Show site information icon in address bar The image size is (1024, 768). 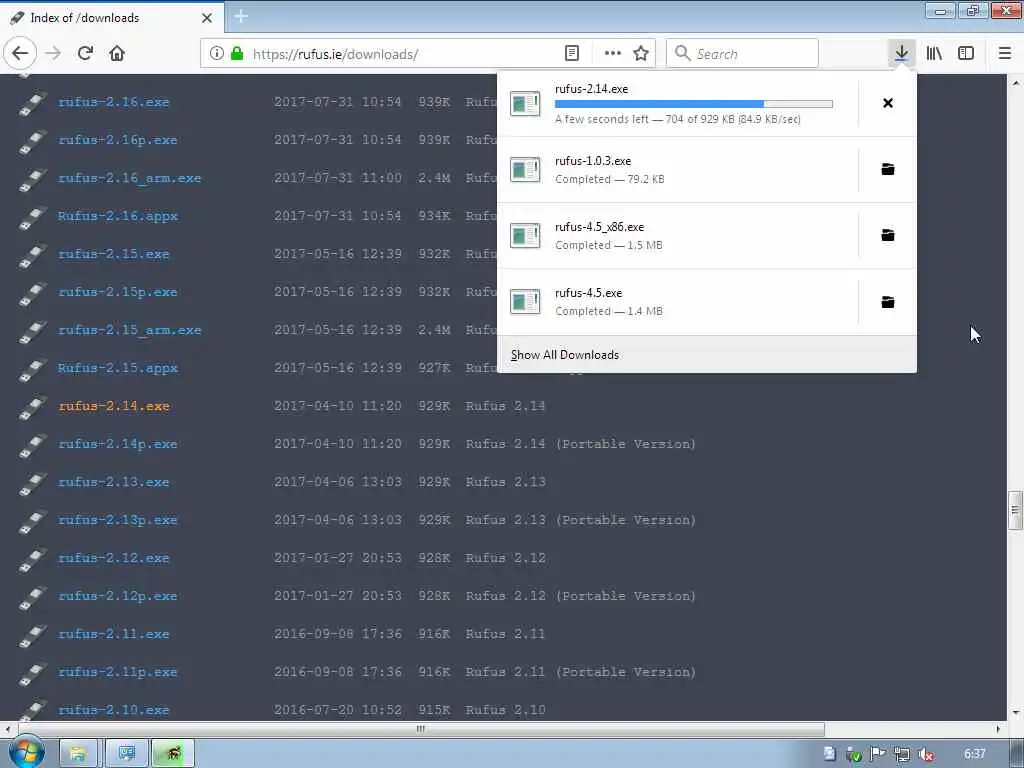(217, 54)
